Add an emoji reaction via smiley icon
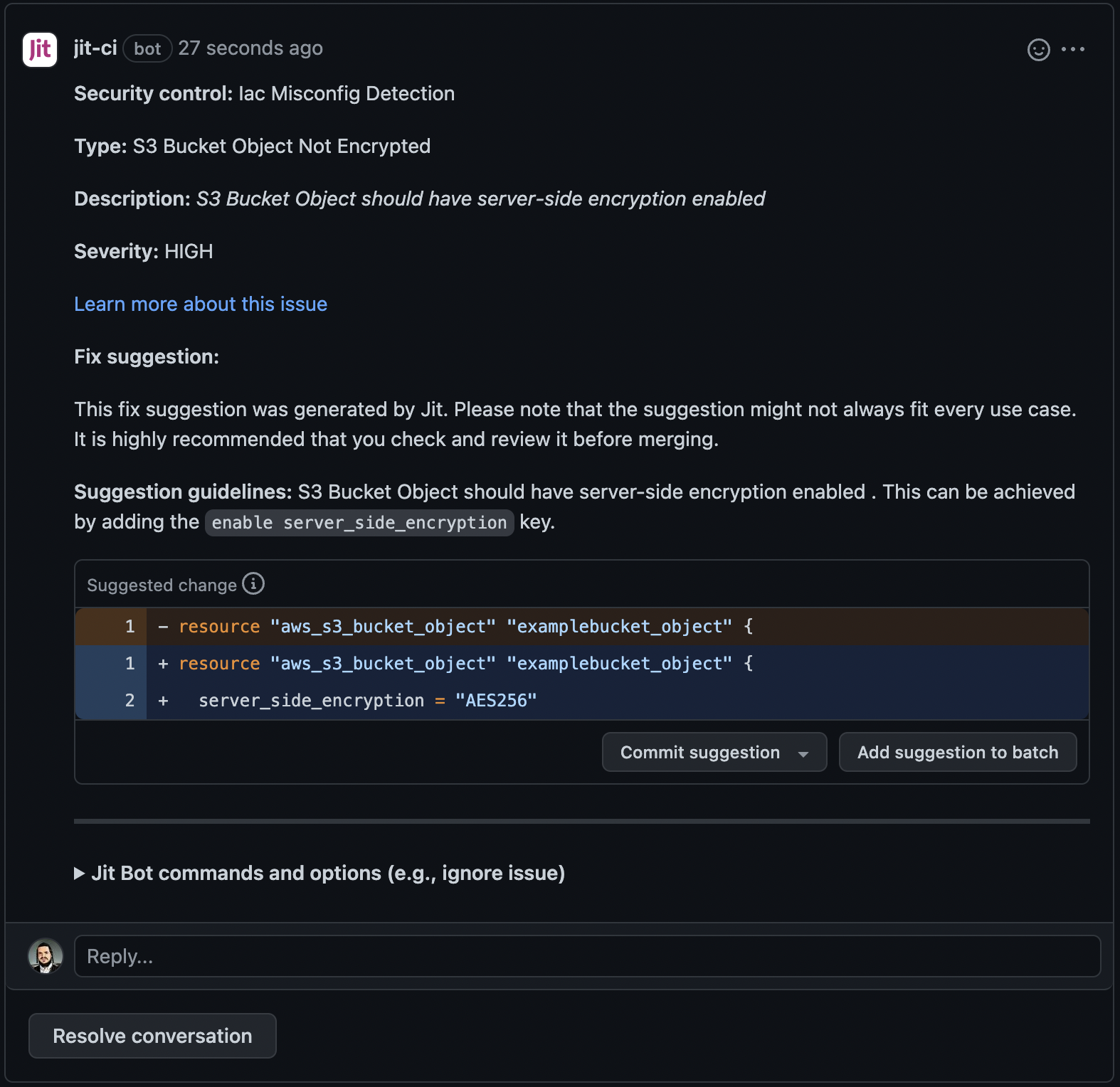The image size is (1120, 1087). coord(1038,50)
